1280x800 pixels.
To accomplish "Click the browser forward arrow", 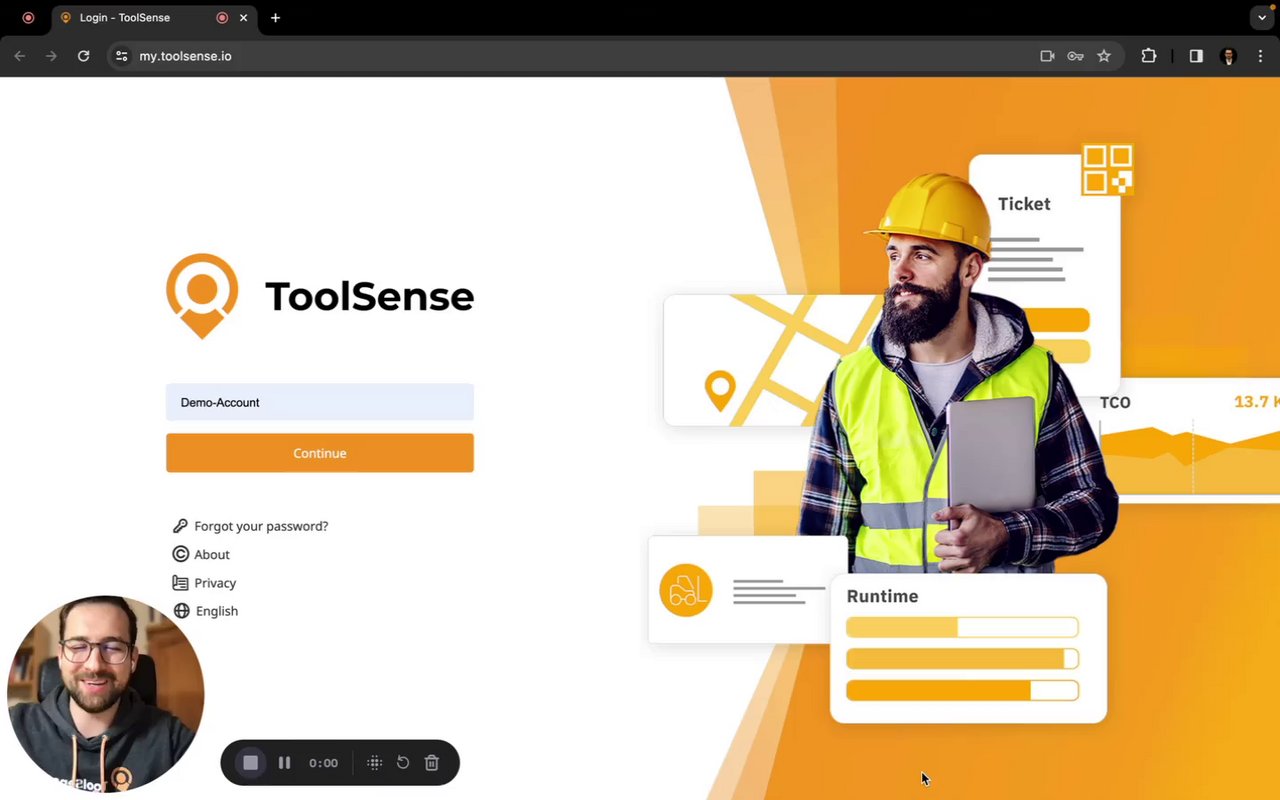I will 52,56.
